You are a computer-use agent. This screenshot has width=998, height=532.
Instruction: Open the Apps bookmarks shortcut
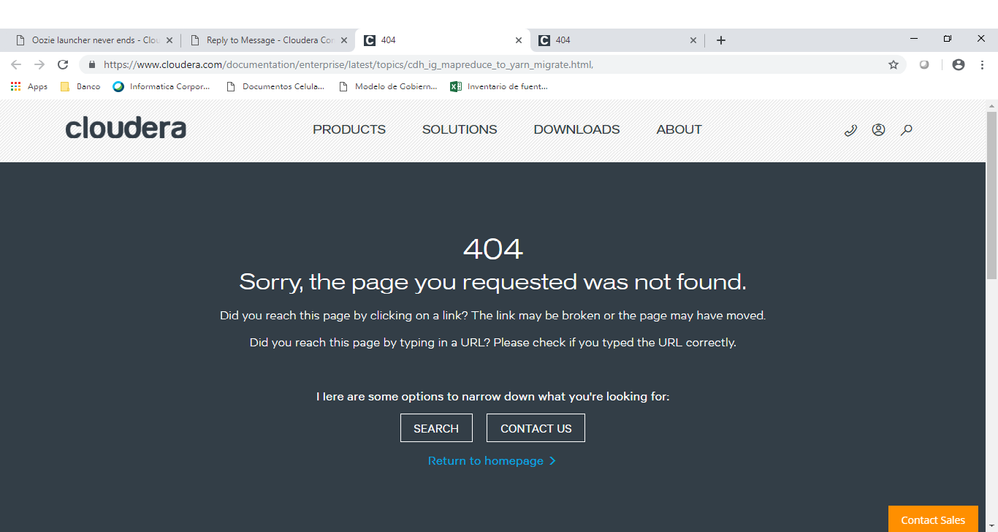point(29,87)
